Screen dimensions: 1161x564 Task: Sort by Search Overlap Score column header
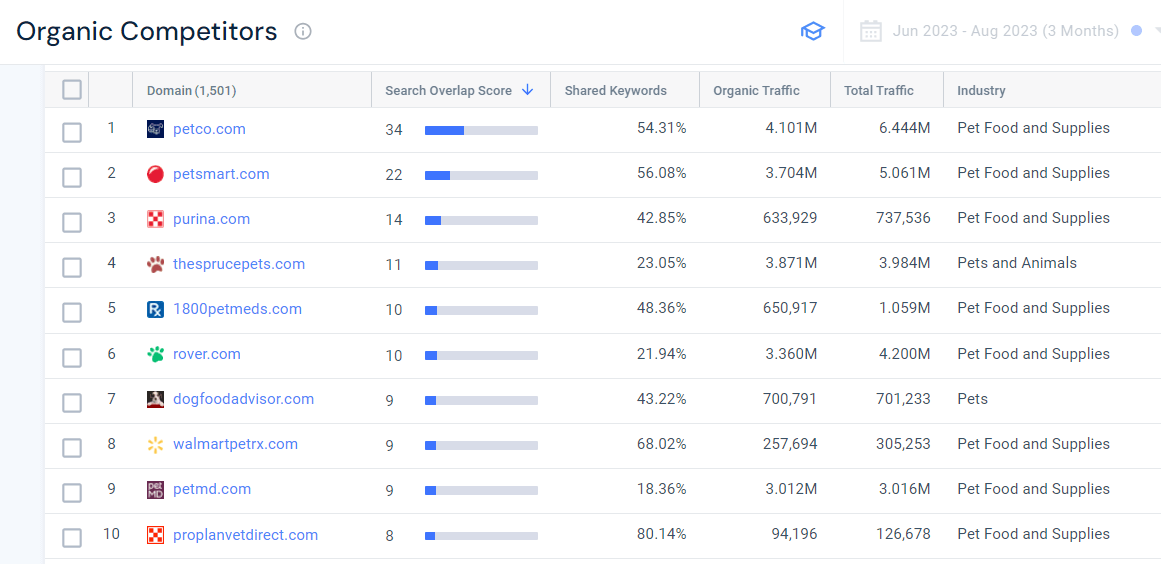448,91
